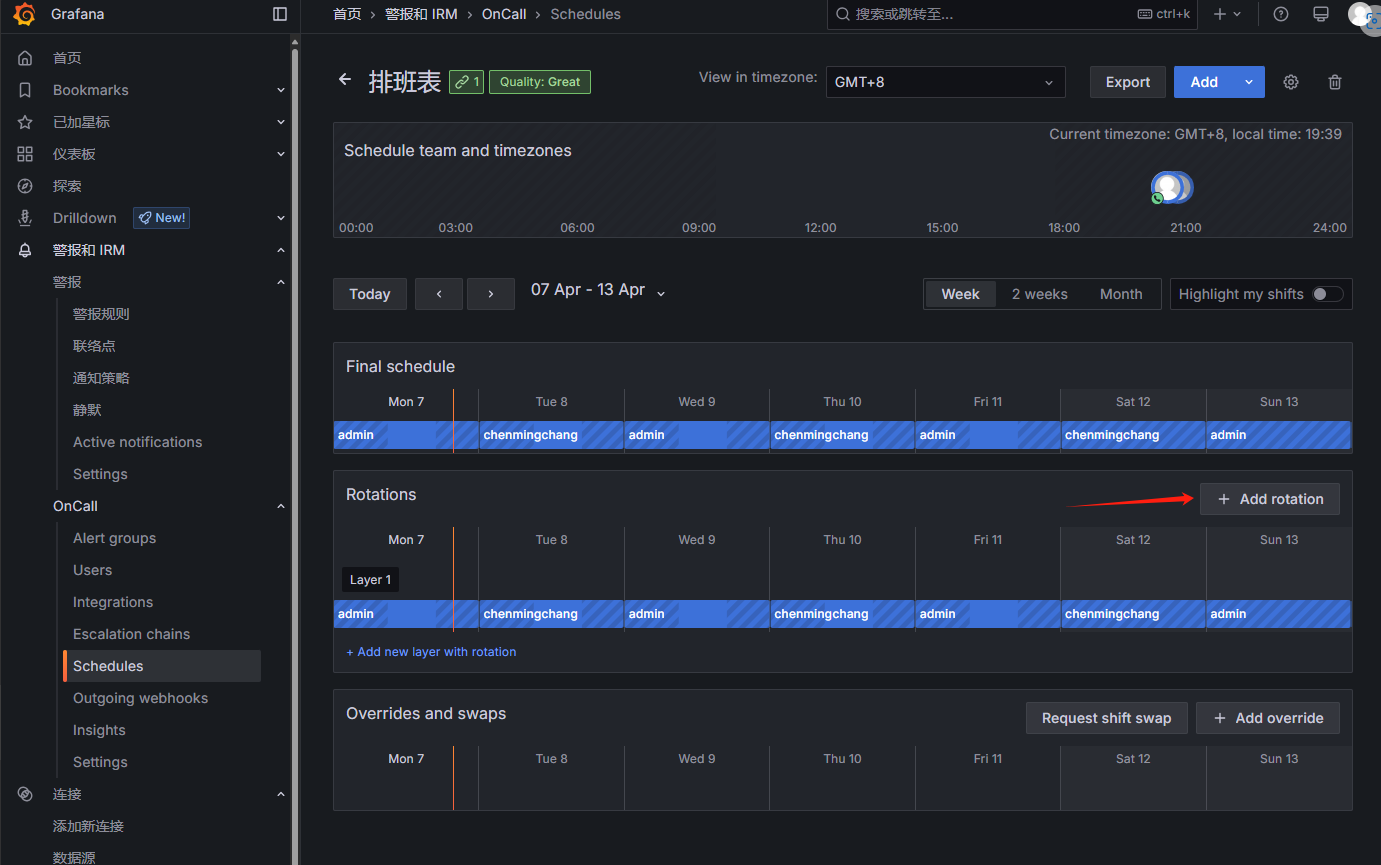1381x865 pixels.
Task: Click the Quality: Great badge
Action: pyautogui.click(x=540, y=82)
